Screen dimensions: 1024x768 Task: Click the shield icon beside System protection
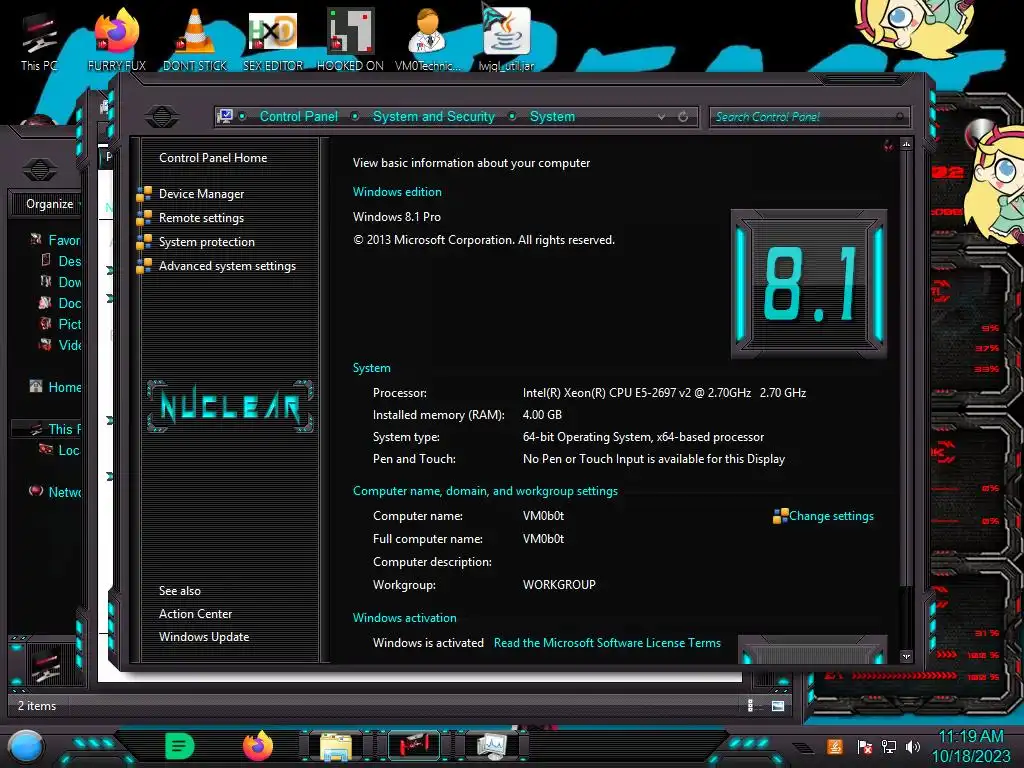coord(144,242)
